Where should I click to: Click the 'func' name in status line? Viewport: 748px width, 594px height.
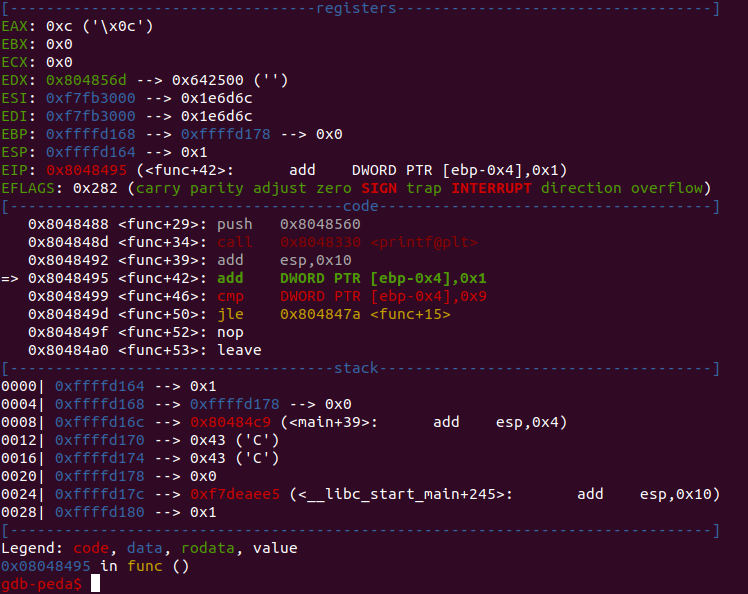pos(145,566)
